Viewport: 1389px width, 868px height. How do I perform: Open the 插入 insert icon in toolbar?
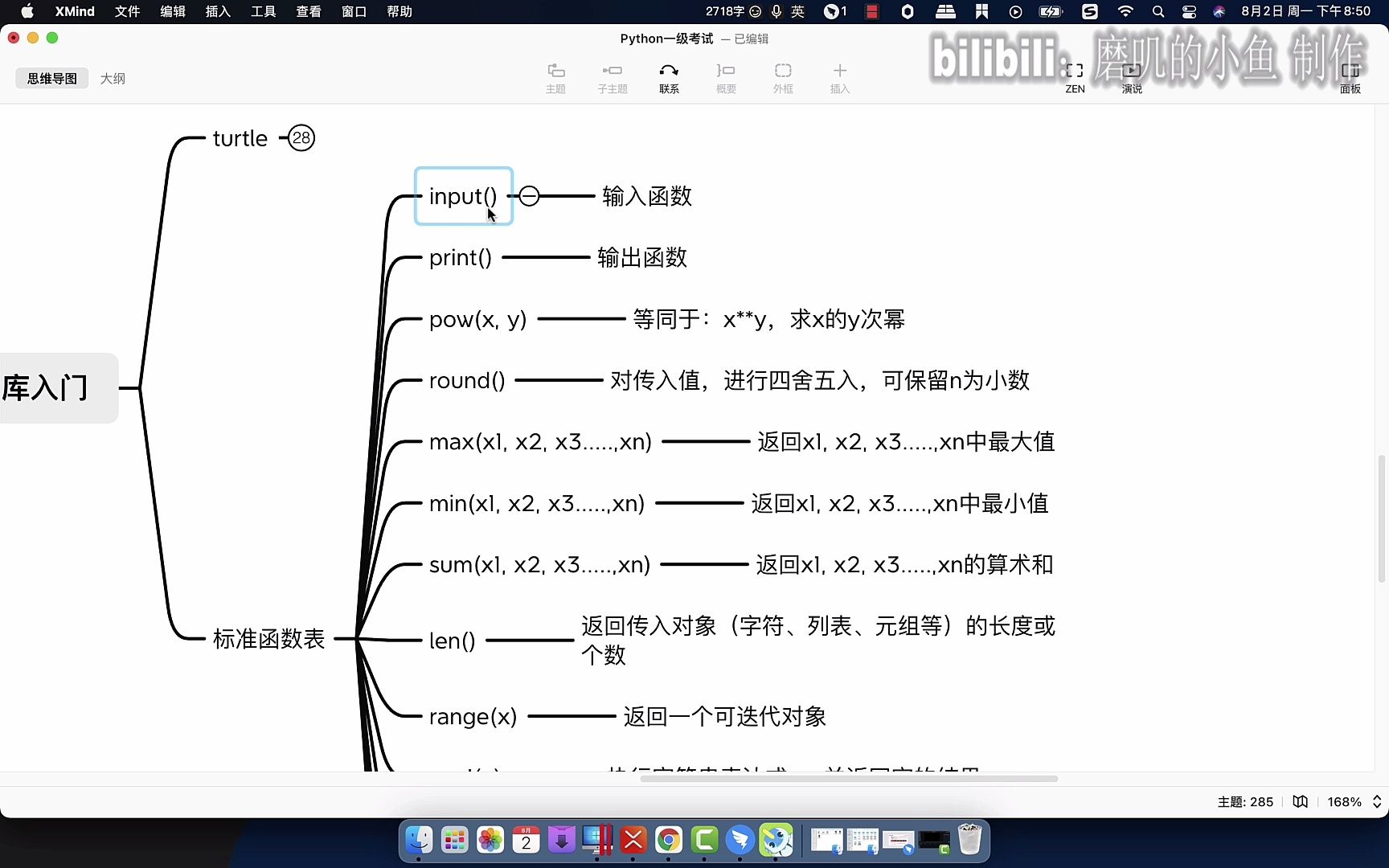coord(839,76)
